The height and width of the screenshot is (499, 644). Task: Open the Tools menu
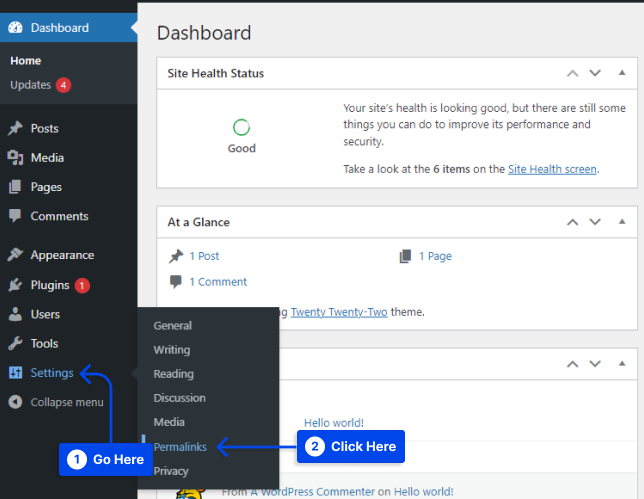[x=44, y=343]
